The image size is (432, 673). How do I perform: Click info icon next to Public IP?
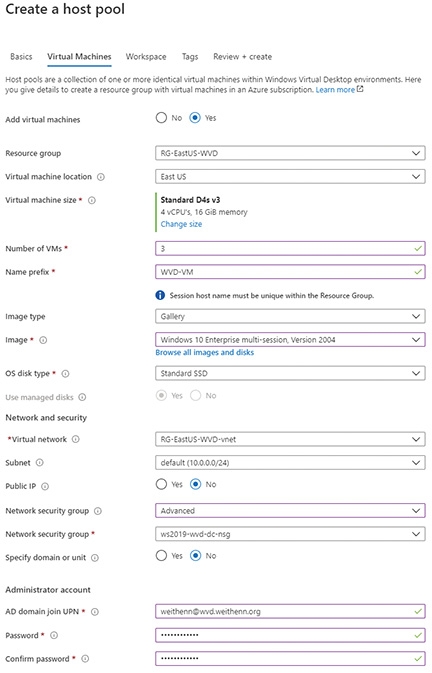click(x=45, y=486)
